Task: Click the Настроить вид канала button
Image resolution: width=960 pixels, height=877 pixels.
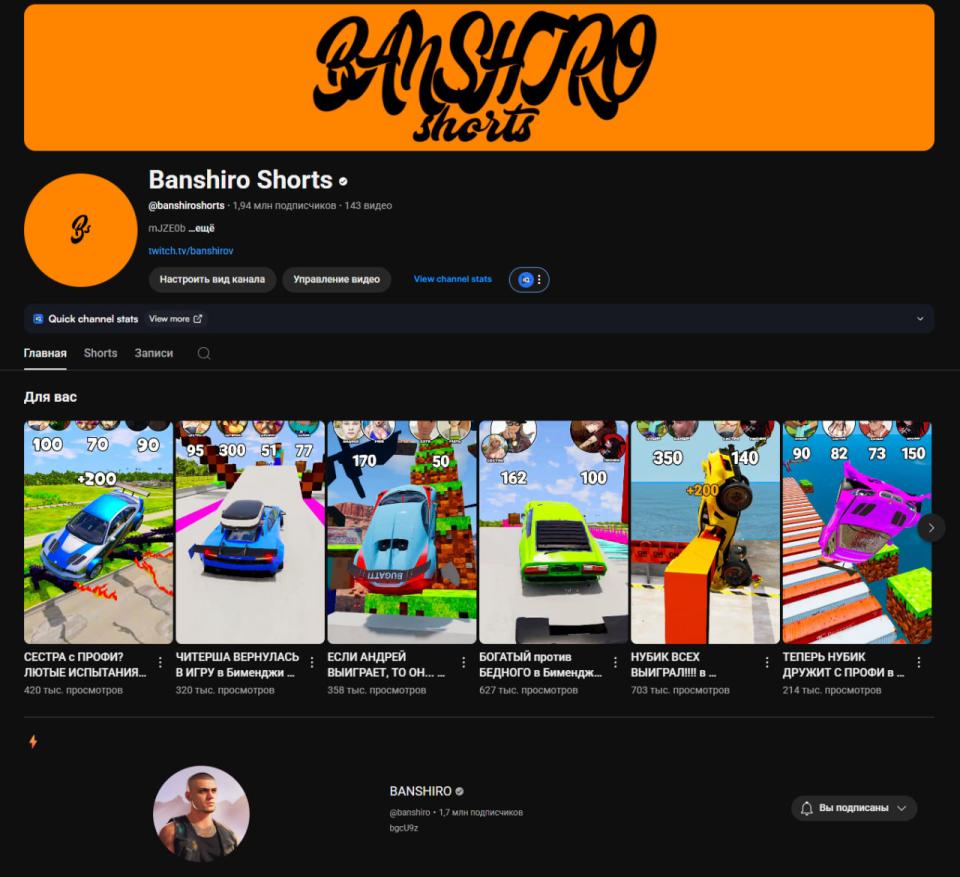Action: [212, 280]
